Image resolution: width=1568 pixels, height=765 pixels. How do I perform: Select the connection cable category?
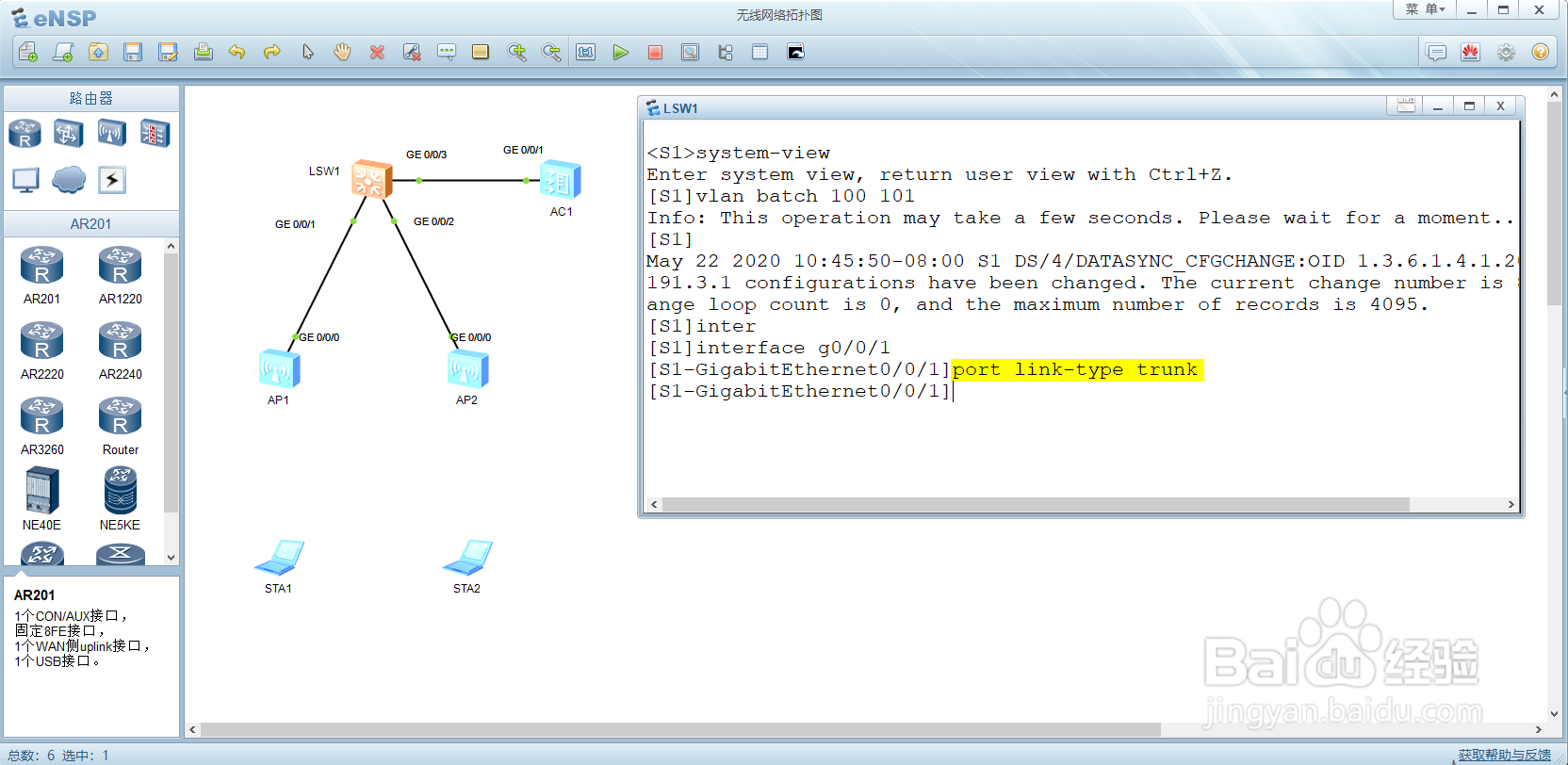click(x=111, y=180)
